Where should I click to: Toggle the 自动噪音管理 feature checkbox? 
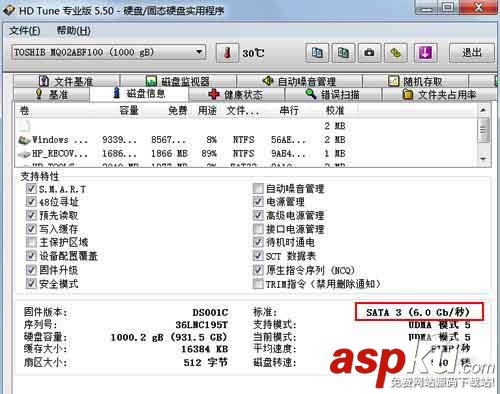coord(258,189)
